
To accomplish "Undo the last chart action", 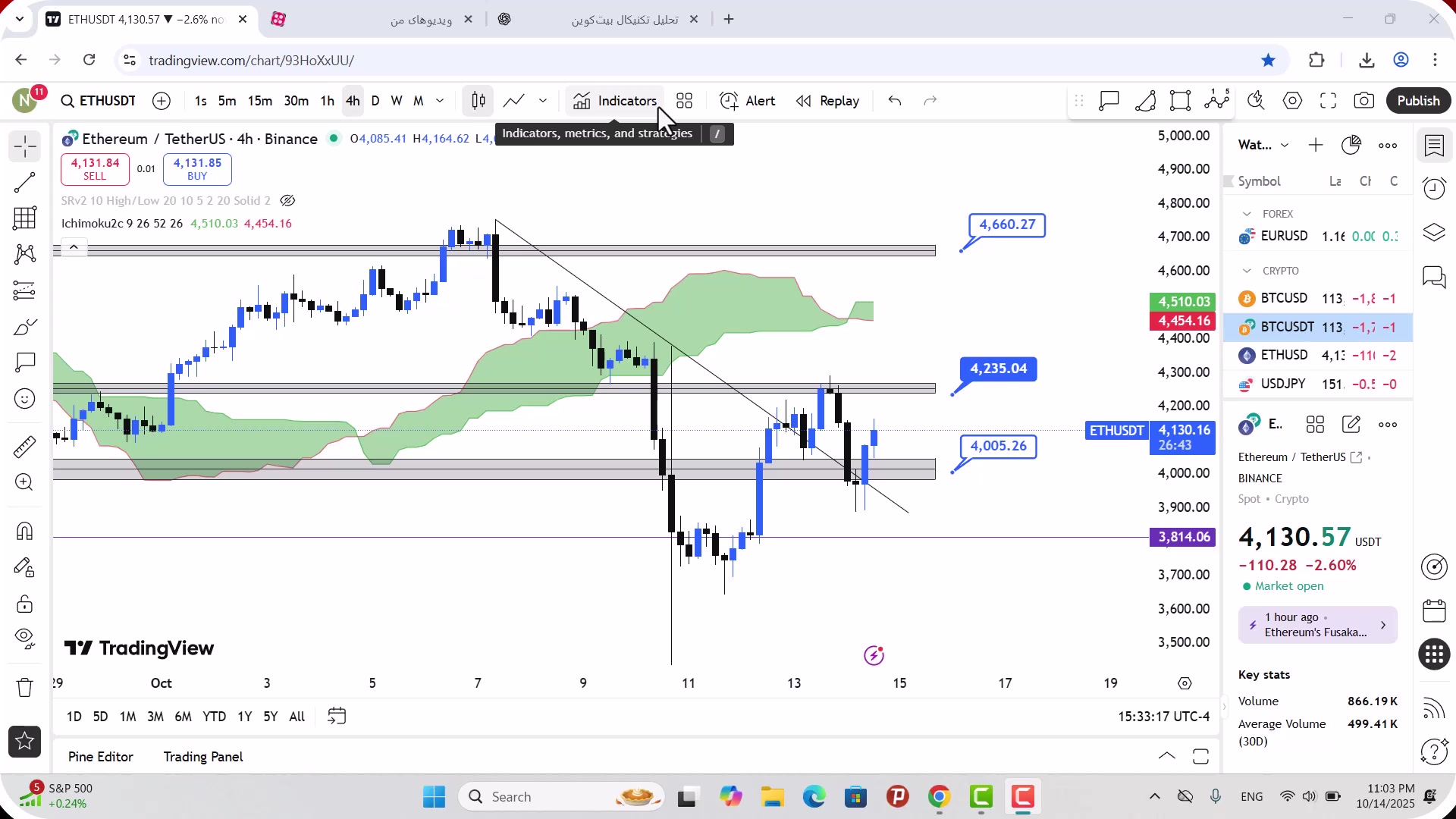I will pyautogui.click(x=895, y=101).
